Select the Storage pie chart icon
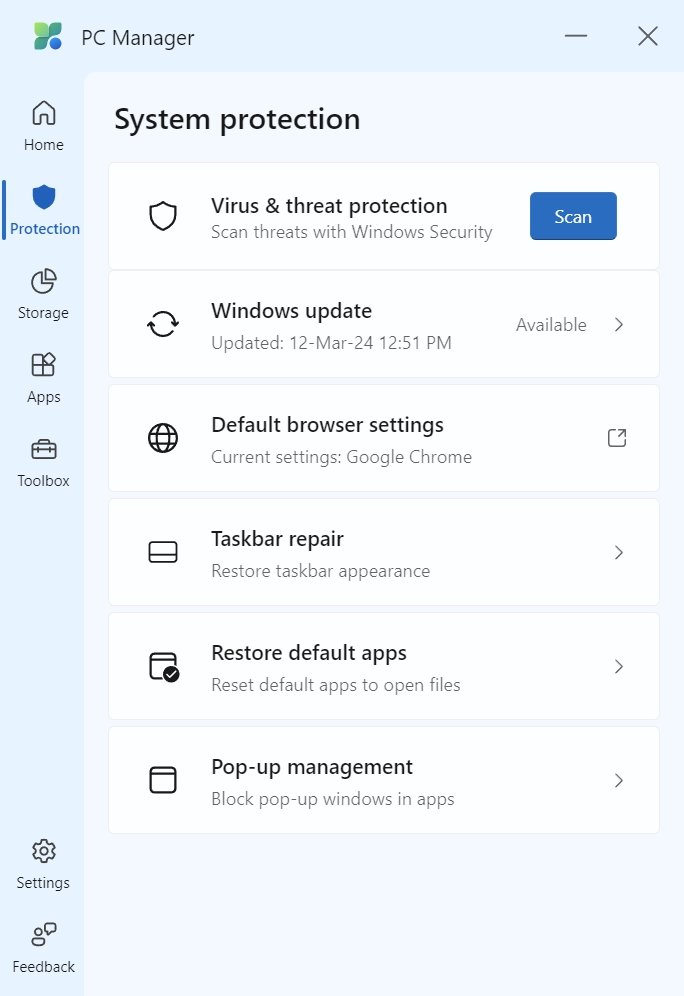This screenshot has height=996, width=684. [x=44, y=281]
